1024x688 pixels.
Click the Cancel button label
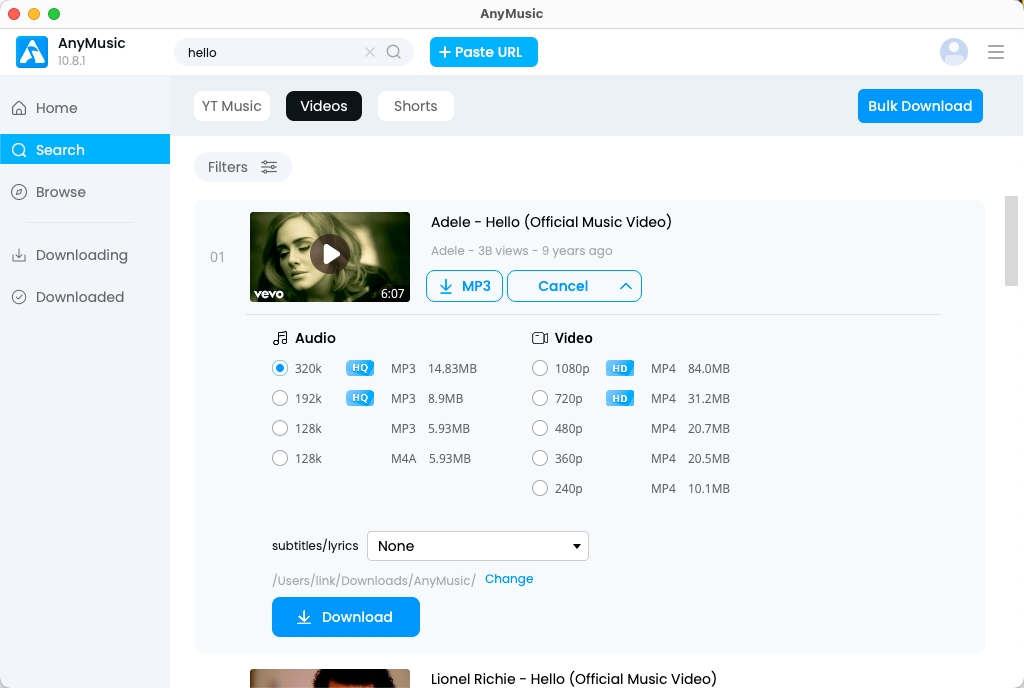pos(563,286)
